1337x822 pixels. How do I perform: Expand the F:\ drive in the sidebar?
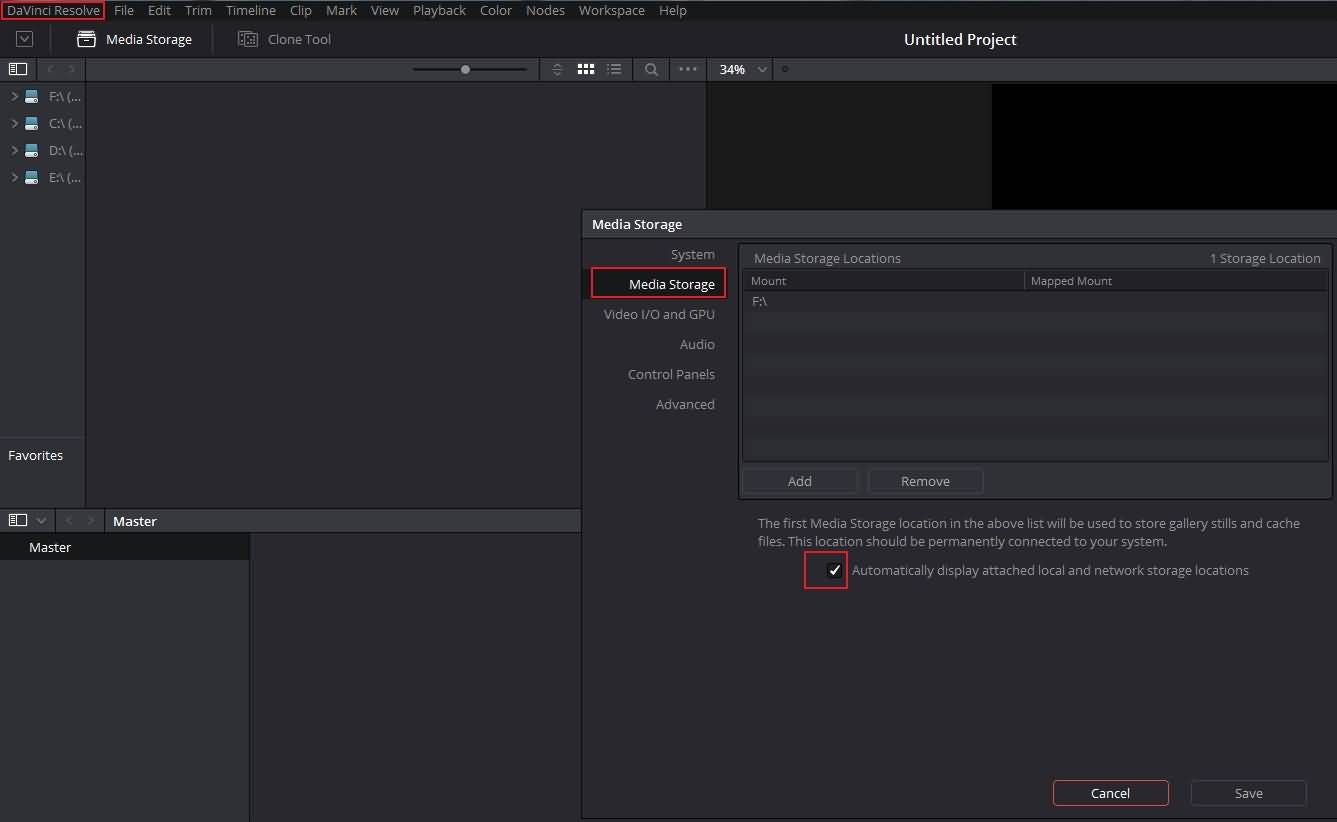pos(13,96)
